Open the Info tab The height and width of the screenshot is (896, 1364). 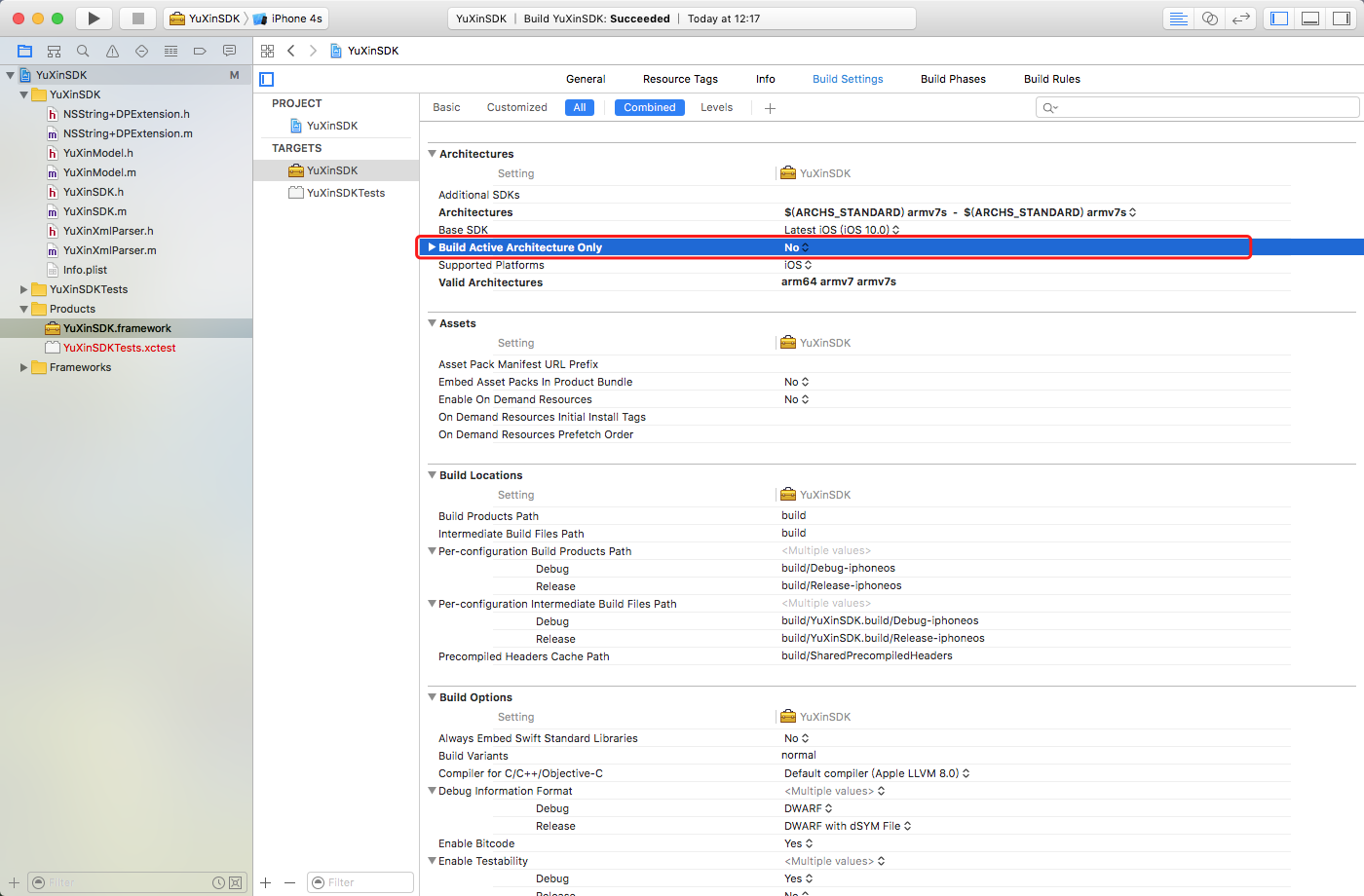pyautogui.click(x=766, y=79)
